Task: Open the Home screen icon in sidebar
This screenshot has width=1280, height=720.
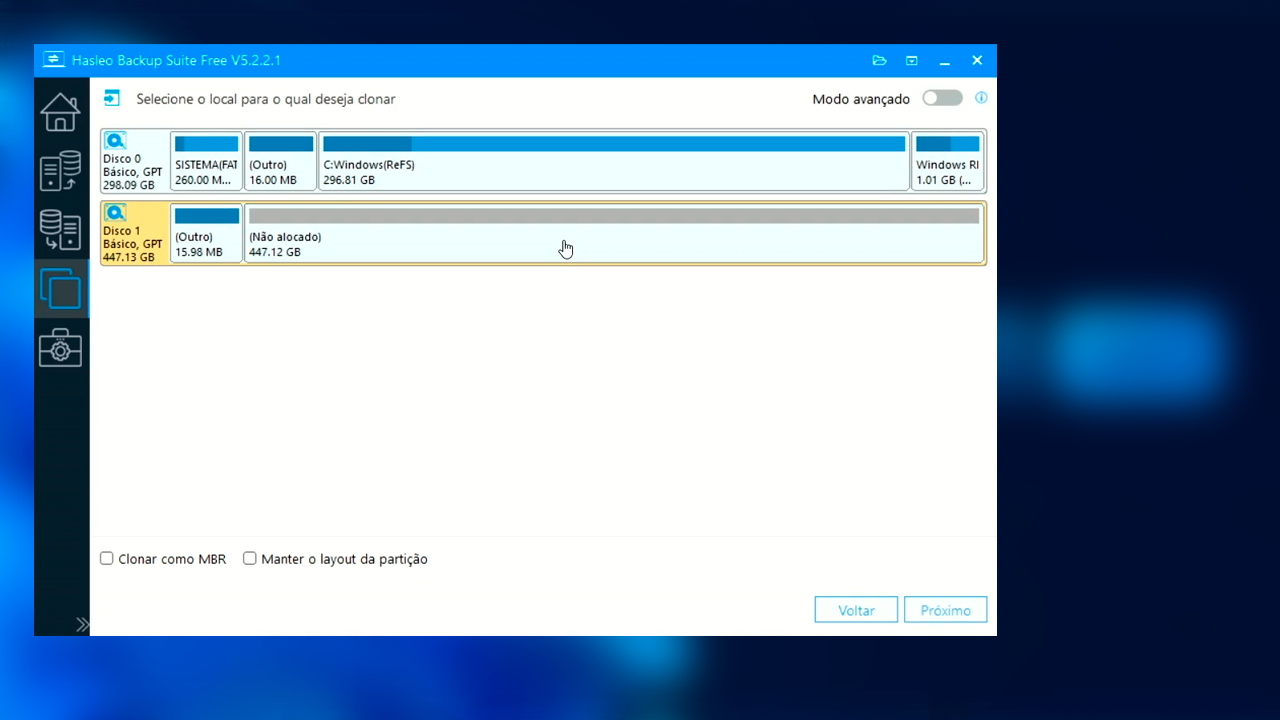Action: [x=60, y=112]
